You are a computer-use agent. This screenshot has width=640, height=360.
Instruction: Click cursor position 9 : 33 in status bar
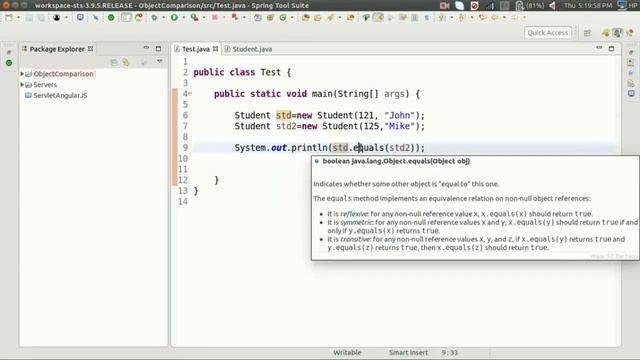(x=449, y=353)
